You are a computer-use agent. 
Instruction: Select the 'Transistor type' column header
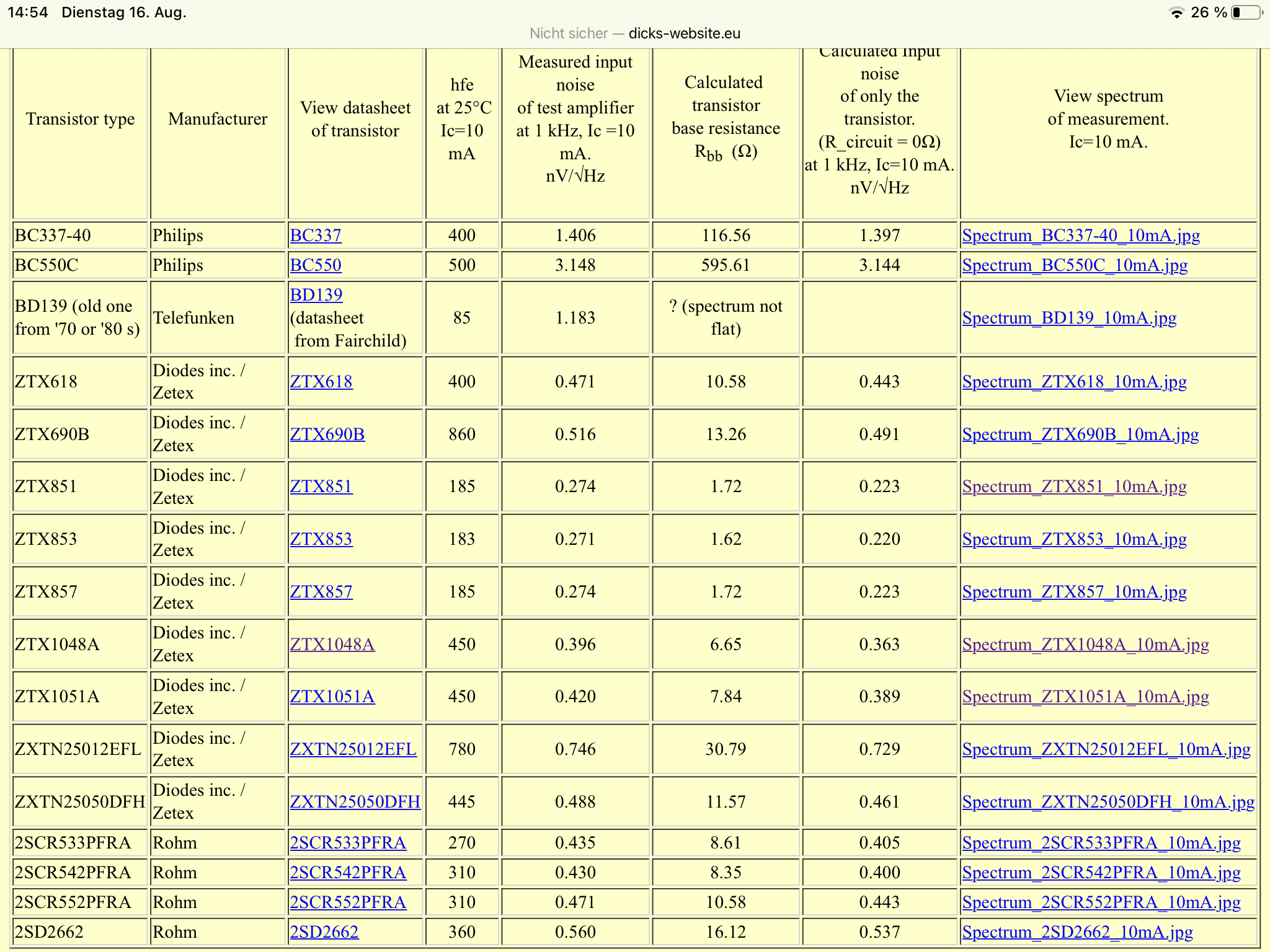(x=81, y=119)
